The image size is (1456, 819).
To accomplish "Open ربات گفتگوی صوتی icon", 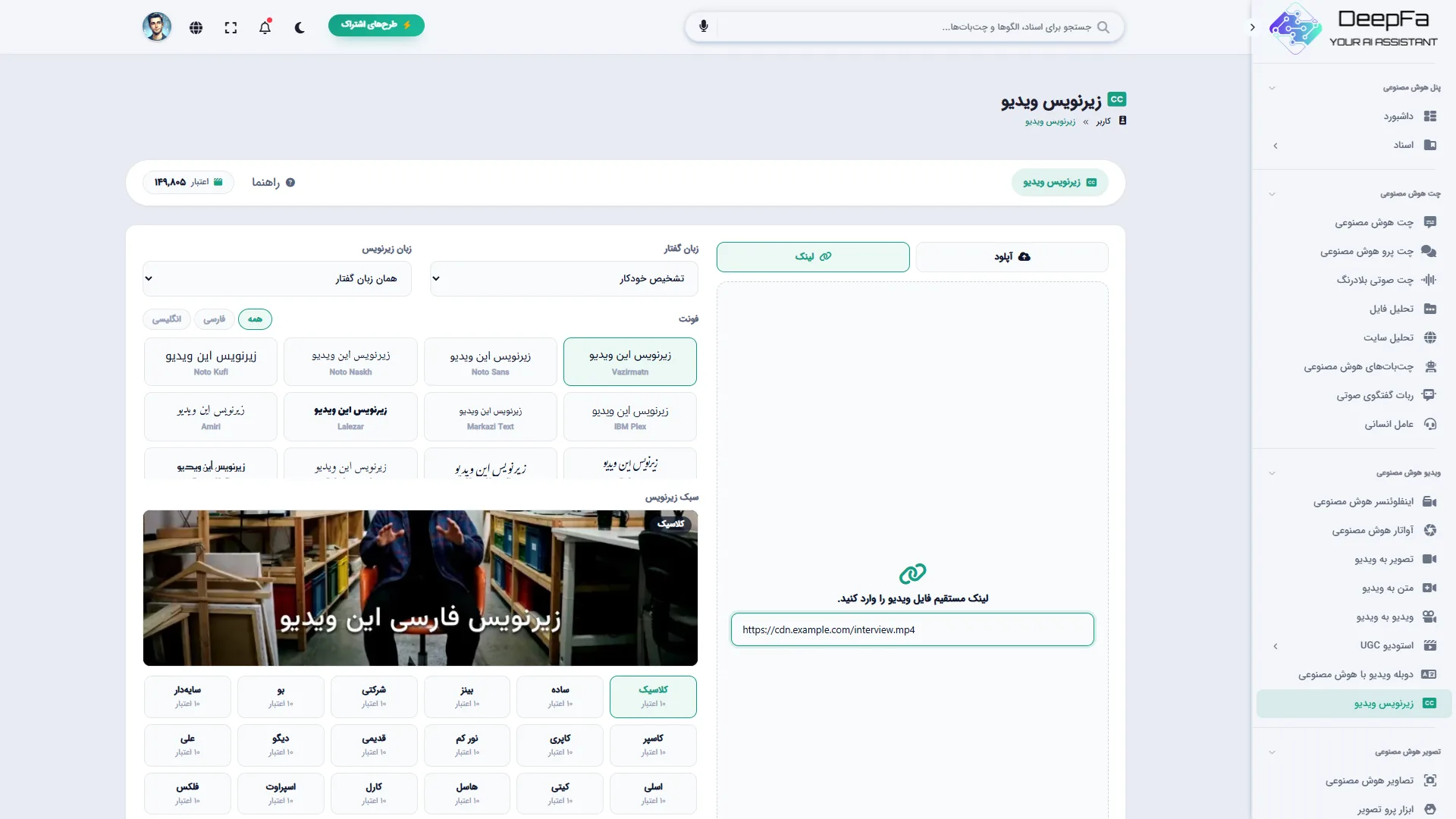I will [1429, 395].
